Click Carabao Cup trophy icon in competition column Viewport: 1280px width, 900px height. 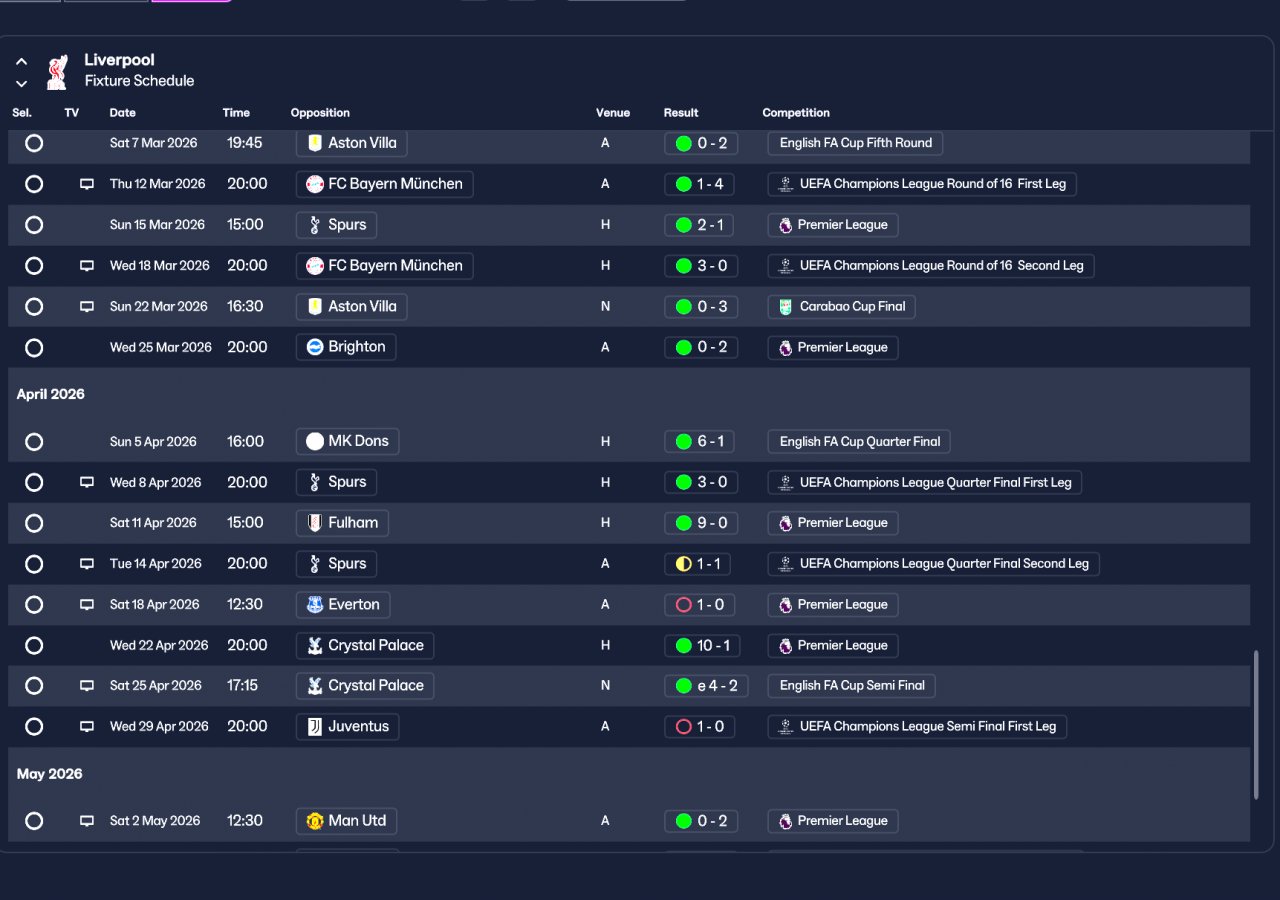[785, 307]
